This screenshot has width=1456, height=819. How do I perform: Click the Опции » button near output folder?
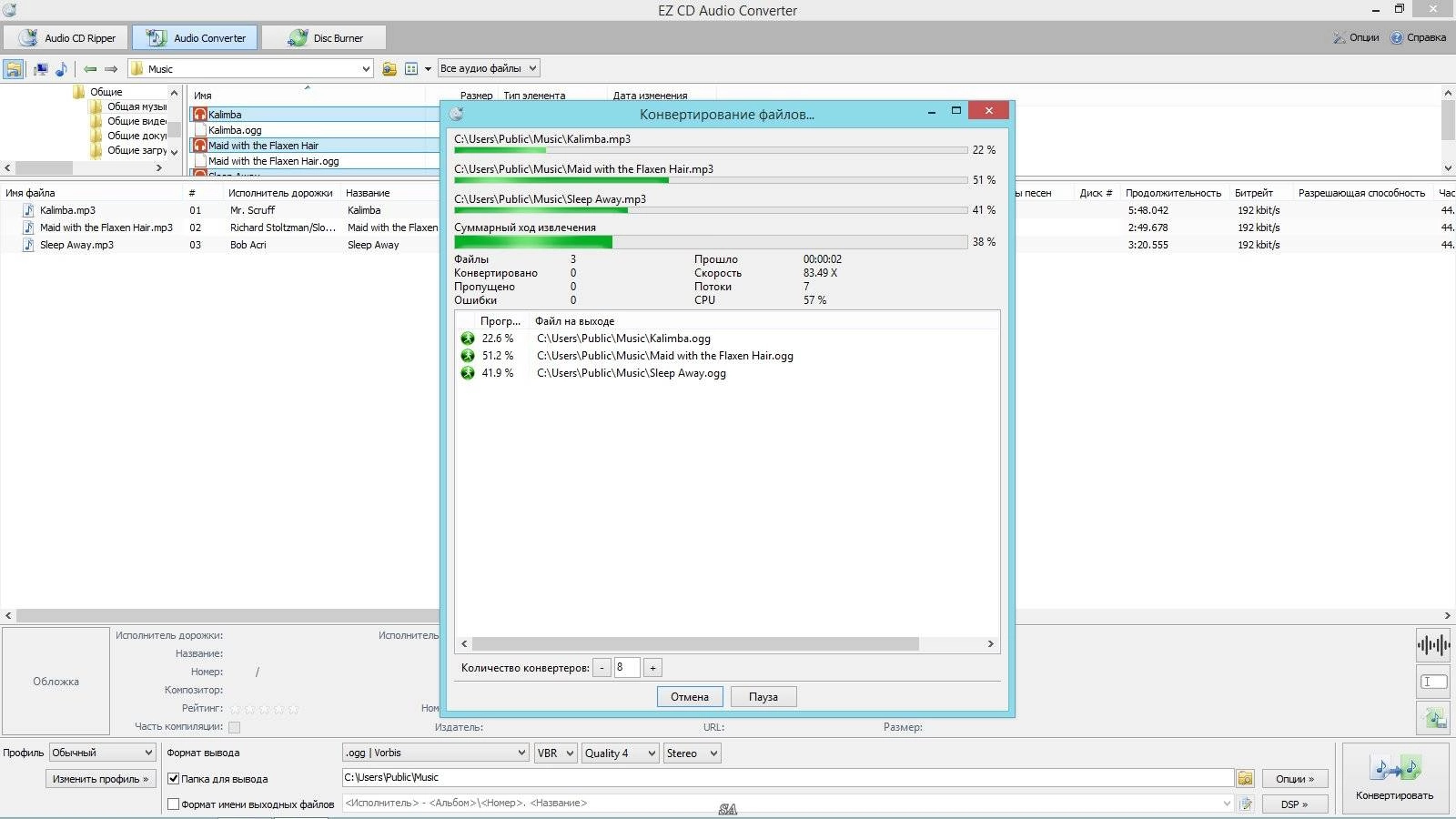point(1295,779)
